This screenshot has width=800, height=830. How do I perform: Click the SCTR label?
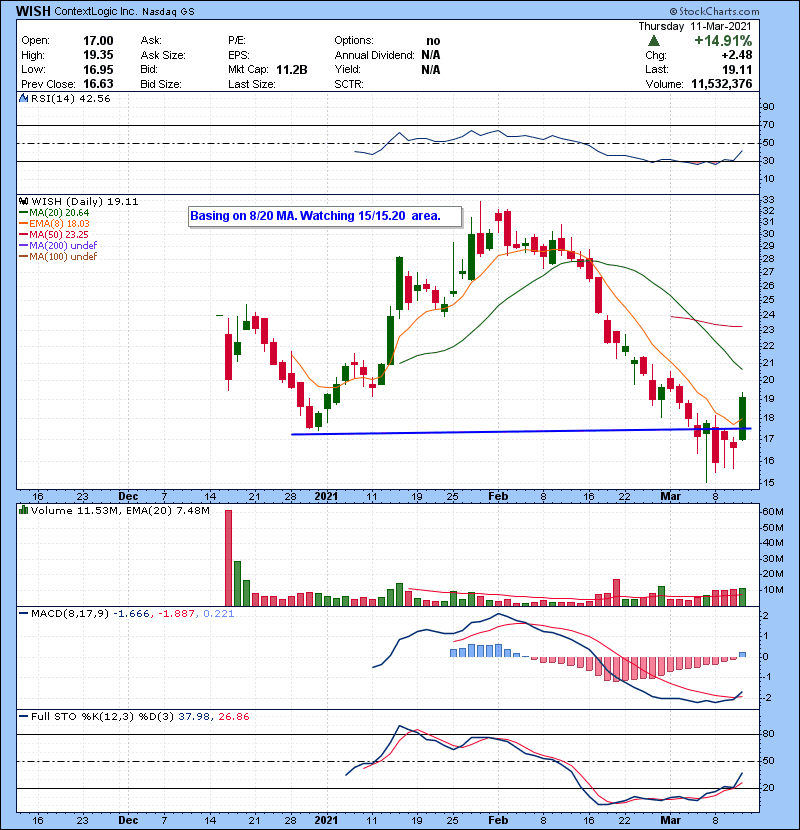click(x=349, y=84)
